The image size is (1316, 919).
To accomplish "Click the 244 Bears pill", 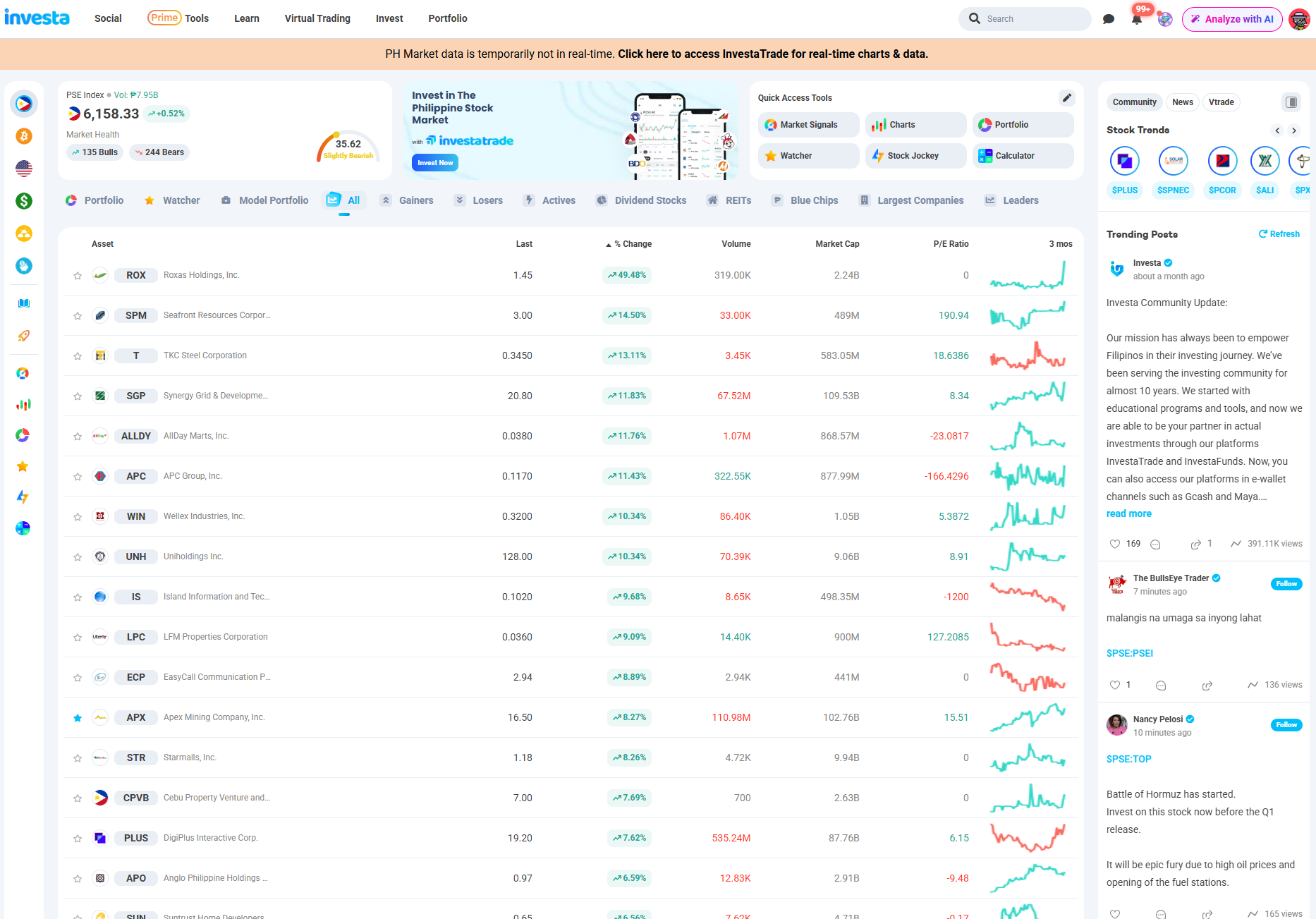I will [x=159, y=152].
